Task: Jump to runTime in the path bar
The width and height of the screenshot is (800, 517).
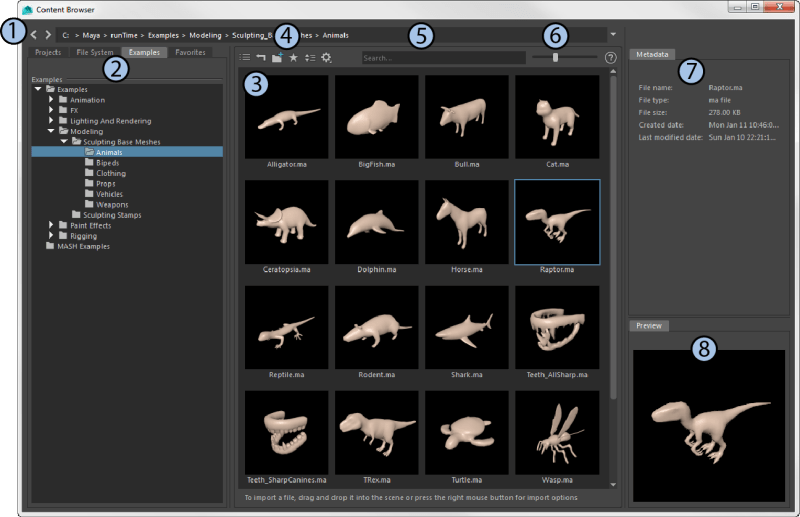Action: 124,35
